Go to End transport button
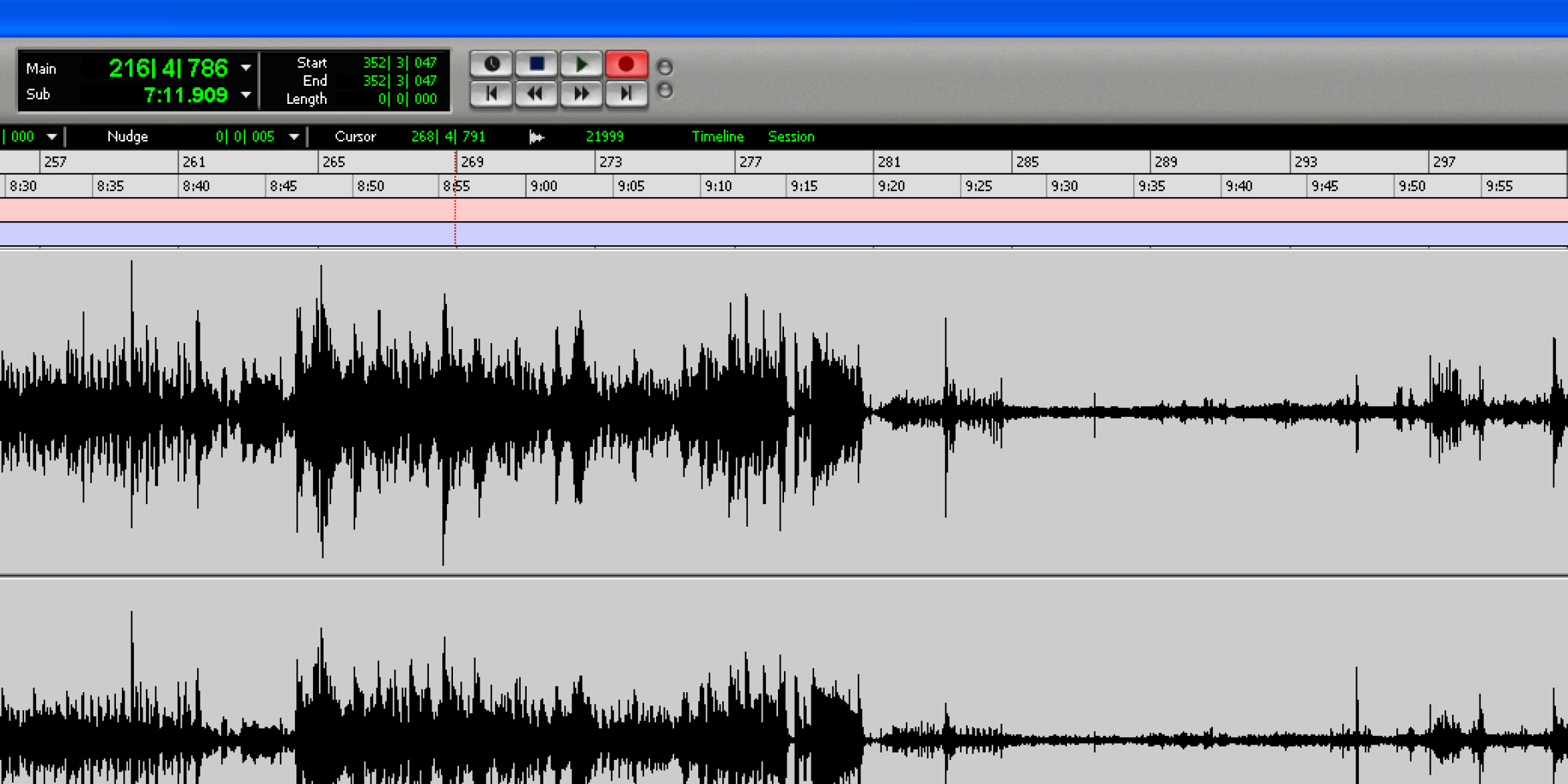The height and width of the screenshot is (784, 1568). point(627,94)
